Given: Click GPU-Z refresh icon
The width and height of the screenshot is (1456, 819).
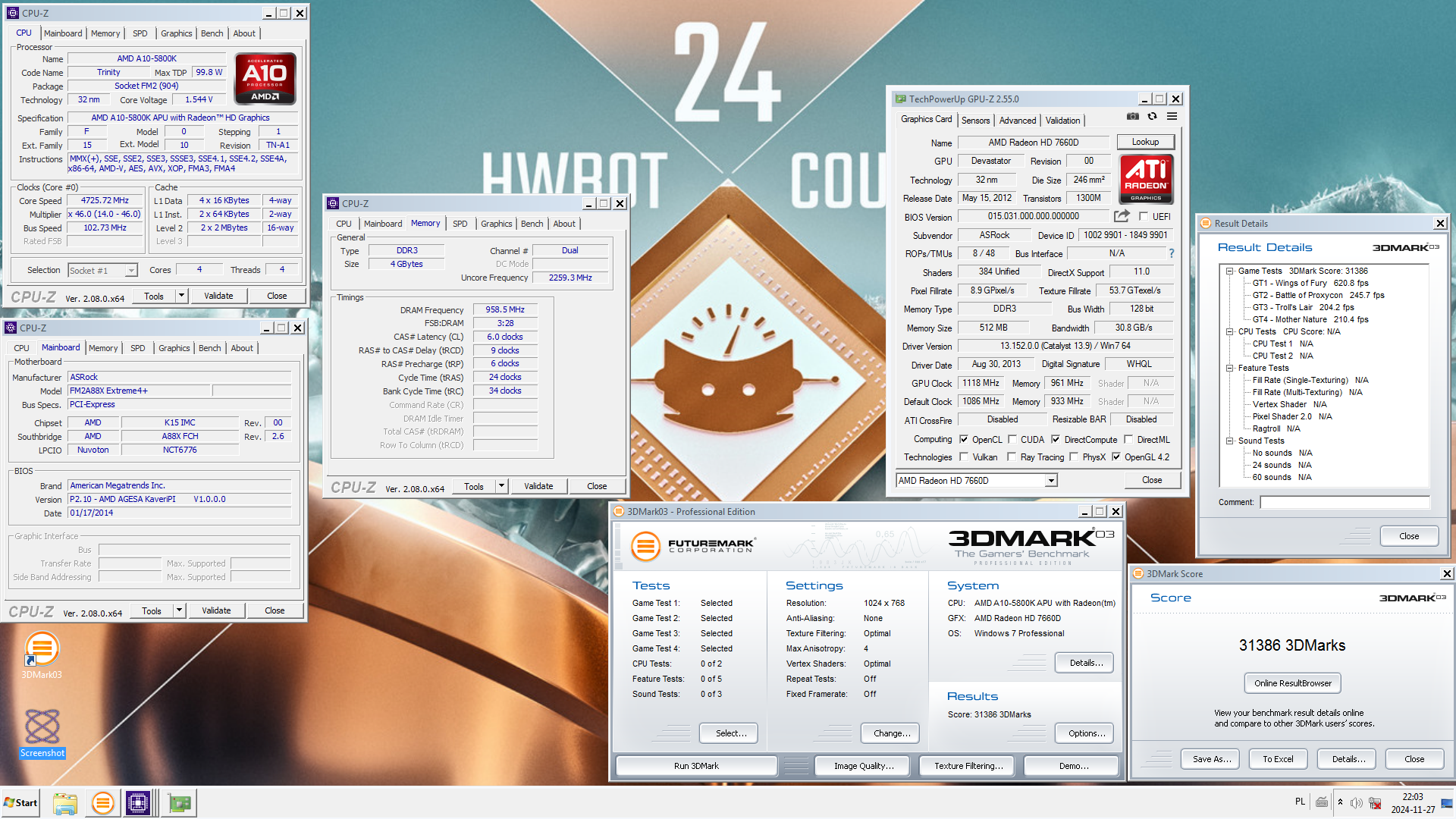Looking at the screenshot, I should point(1152,116).
